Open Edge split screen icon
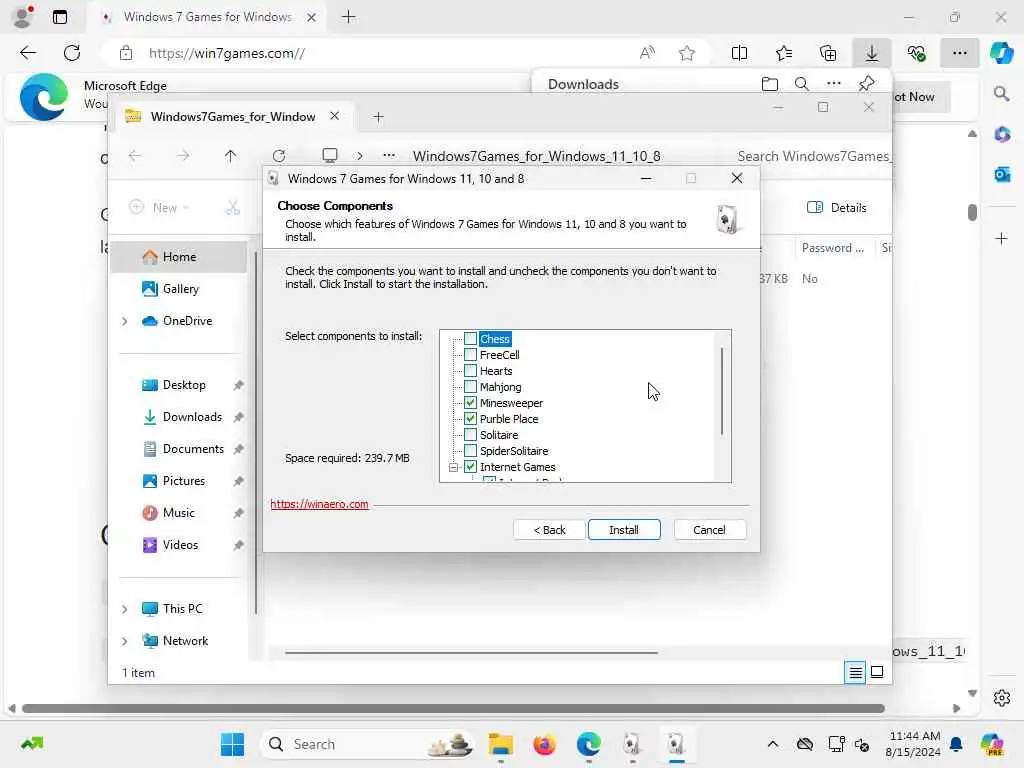 tap(739, 53)
